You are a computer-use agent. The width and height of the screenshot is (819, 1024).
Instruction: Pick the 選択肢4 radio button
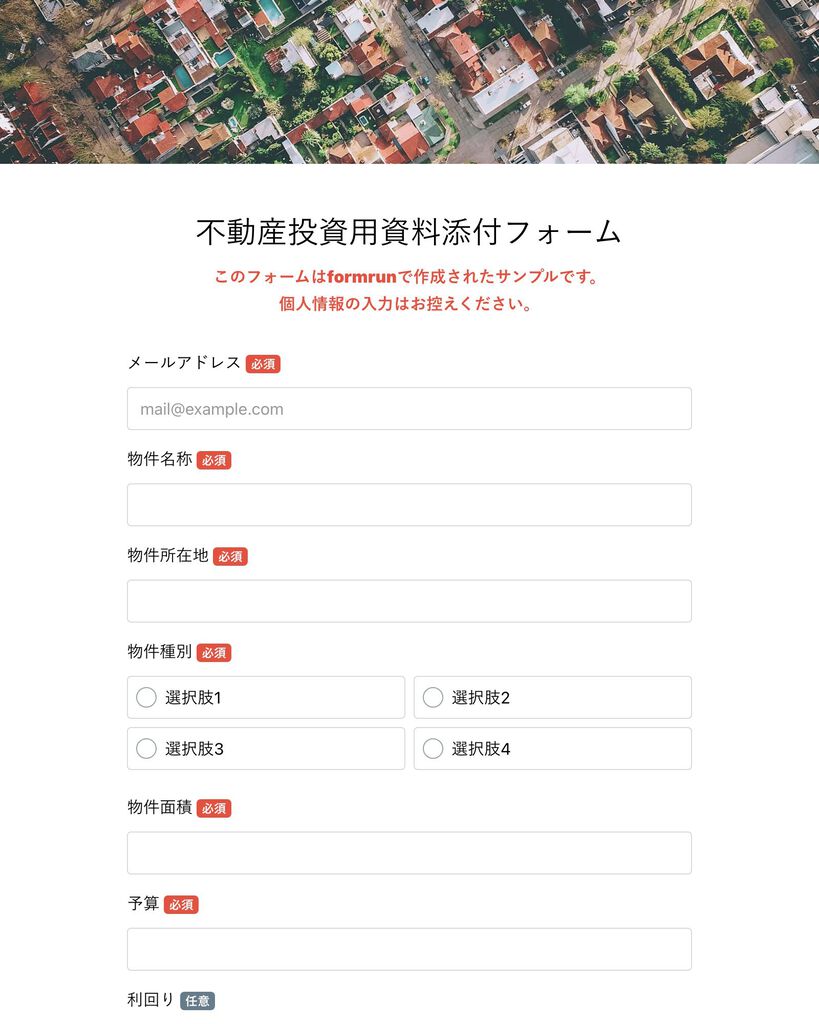[433, 748]
